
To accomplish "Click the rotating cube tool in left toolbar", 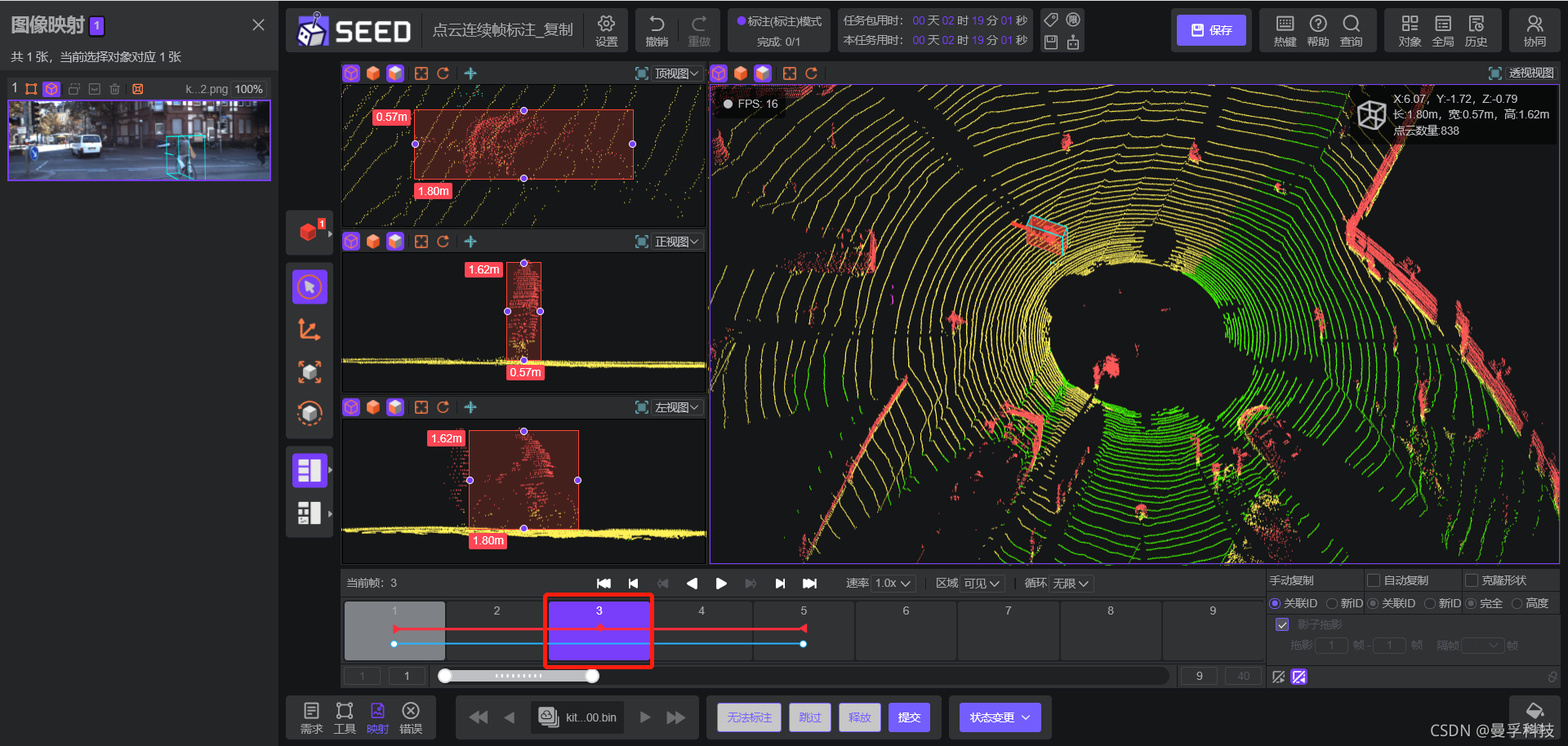I will 310,413.
